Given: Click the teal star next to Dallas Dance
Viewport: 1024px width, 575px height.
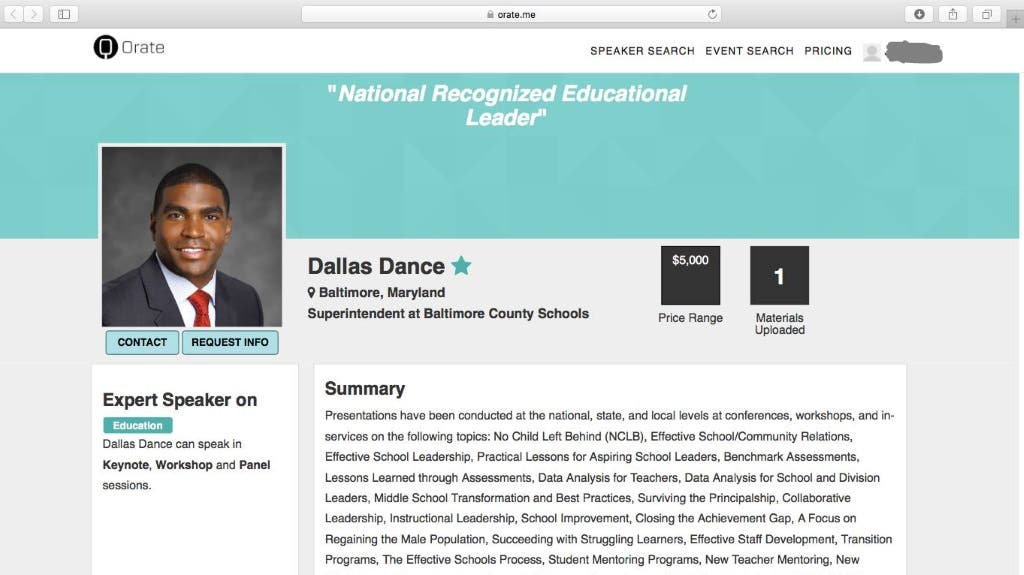Looking at the screenshot, I should [x=461, y=266].
